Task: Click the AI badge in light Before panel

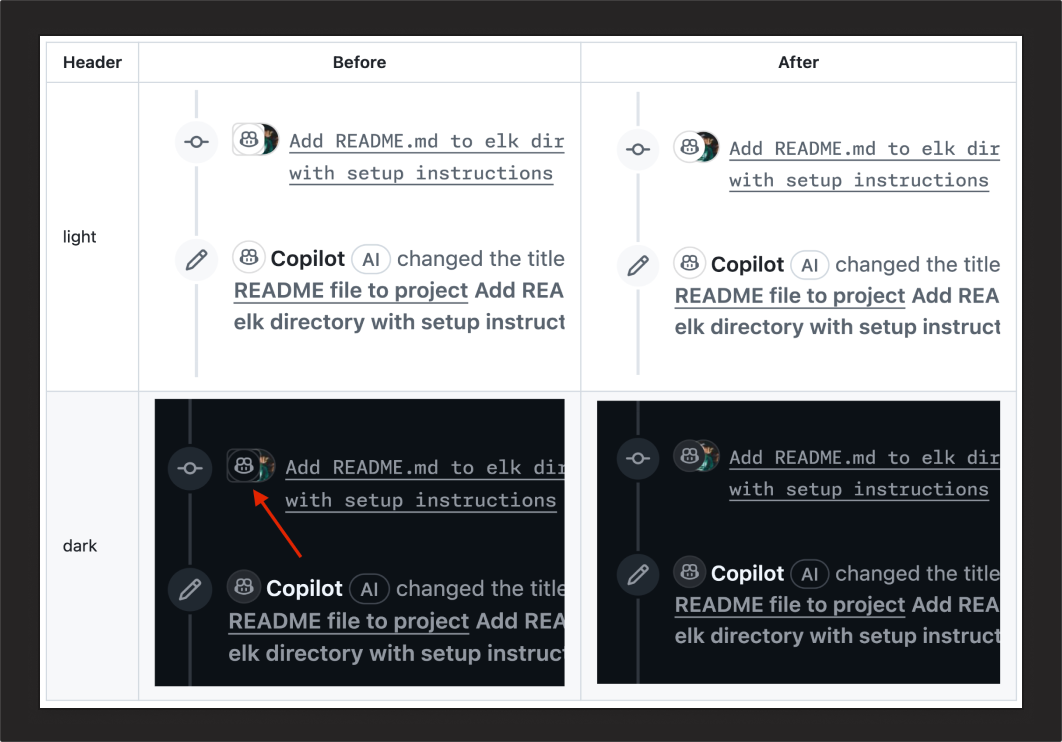Action: pos(371,259)
